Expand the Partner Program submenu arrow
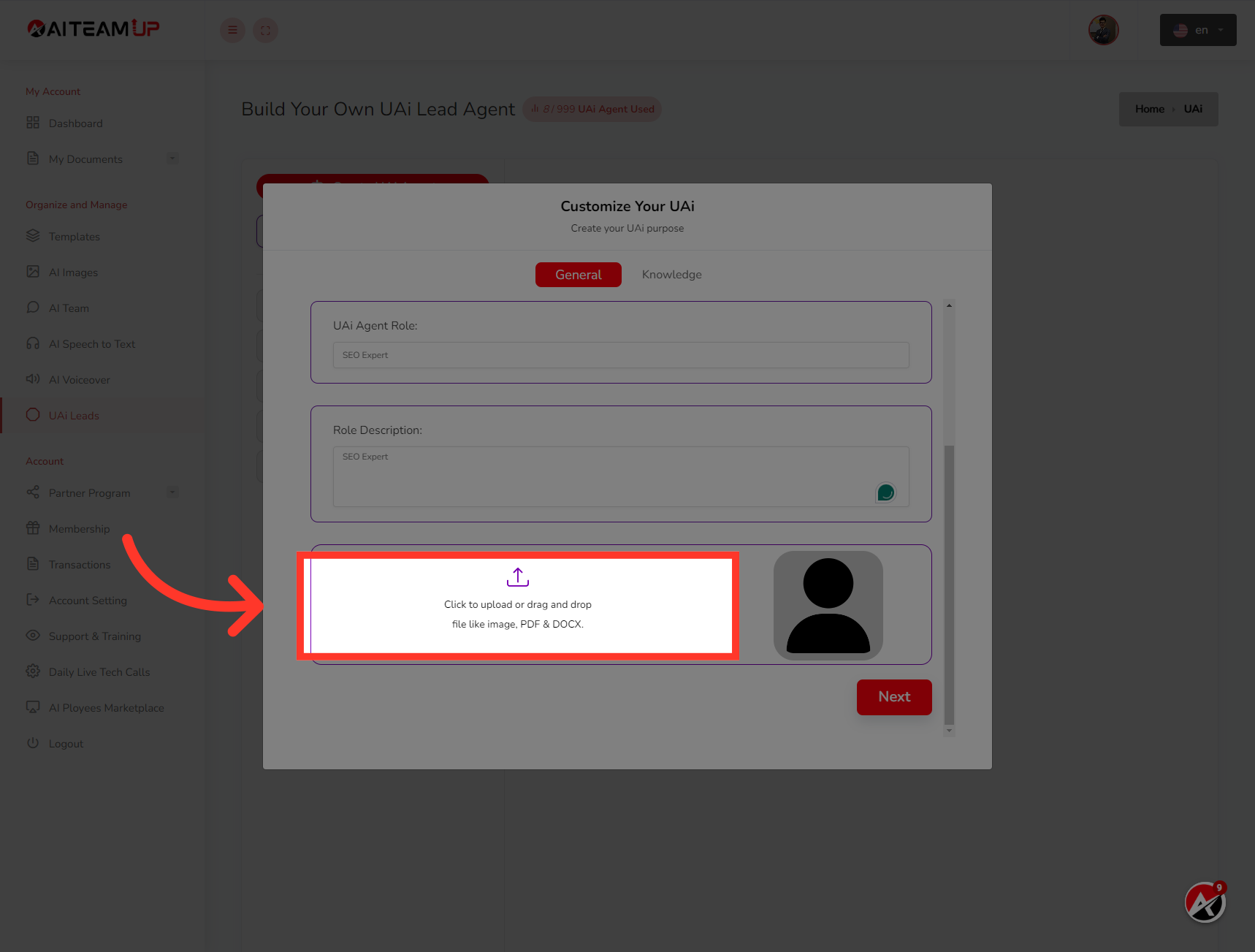1255x952 pixels. click(172, 492)
